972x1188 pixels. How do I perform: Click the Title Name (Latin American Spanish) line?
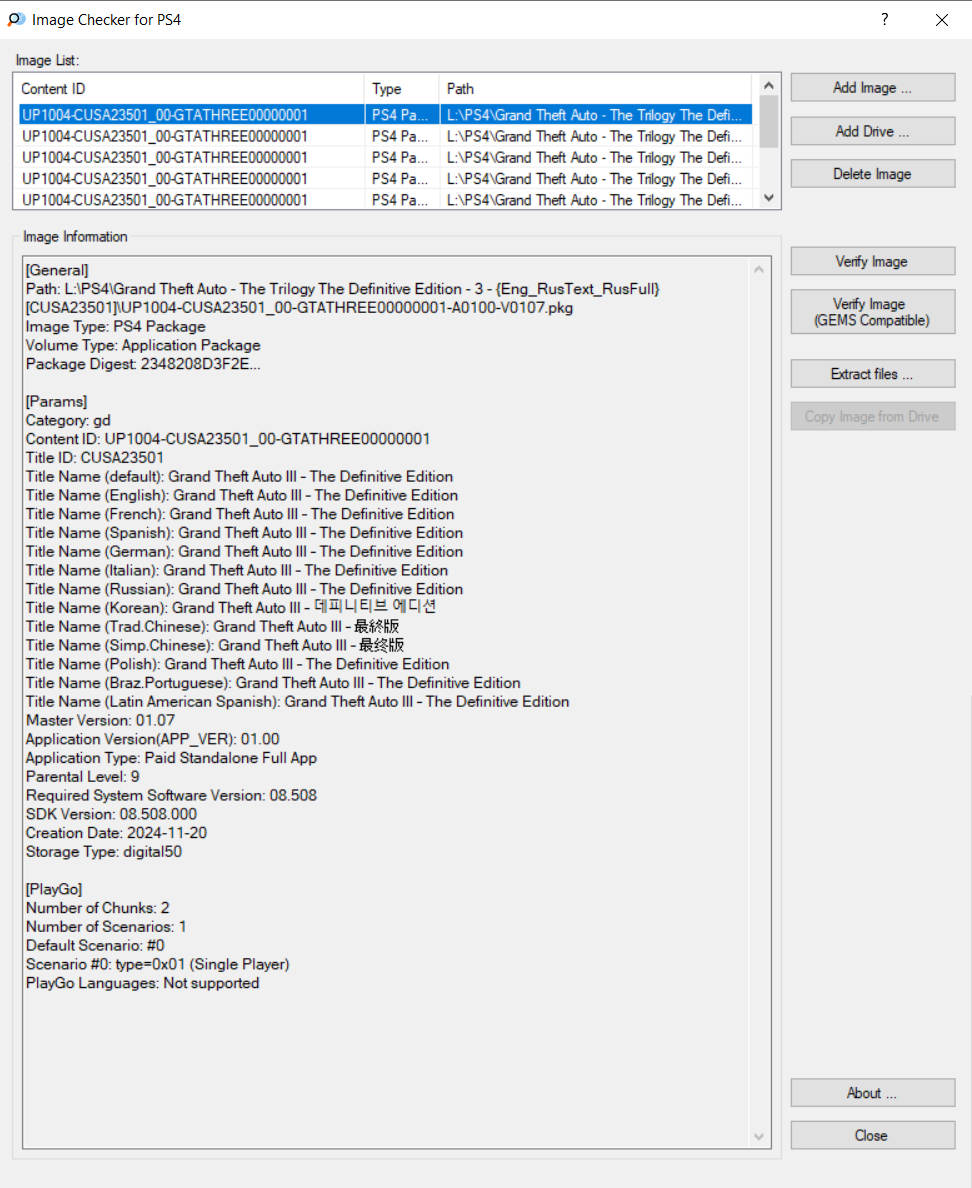298,702
